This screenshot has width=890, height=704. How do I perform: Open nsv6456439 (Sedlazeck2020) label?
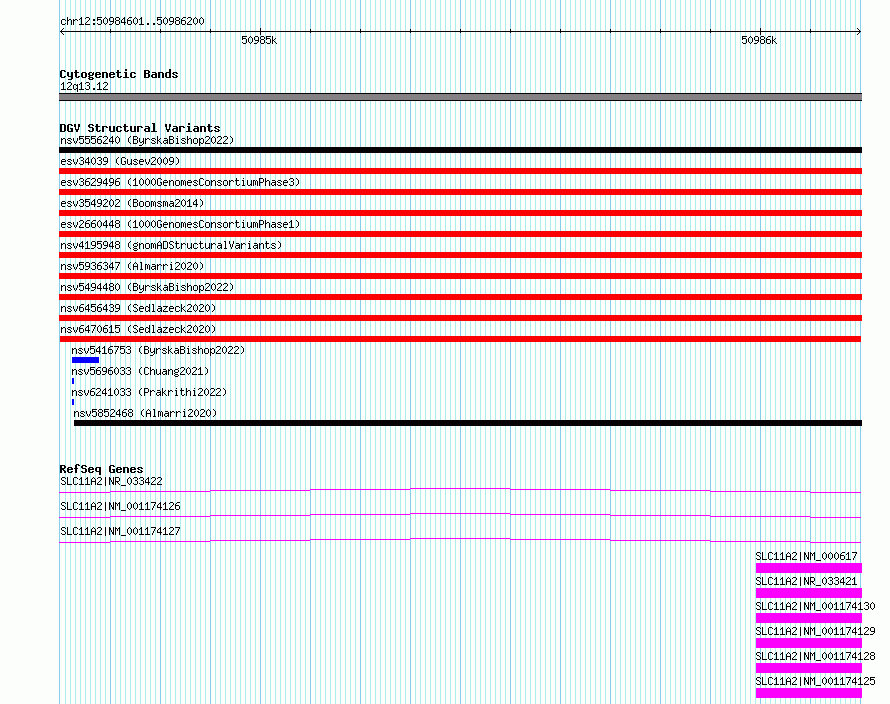[138, 308]
